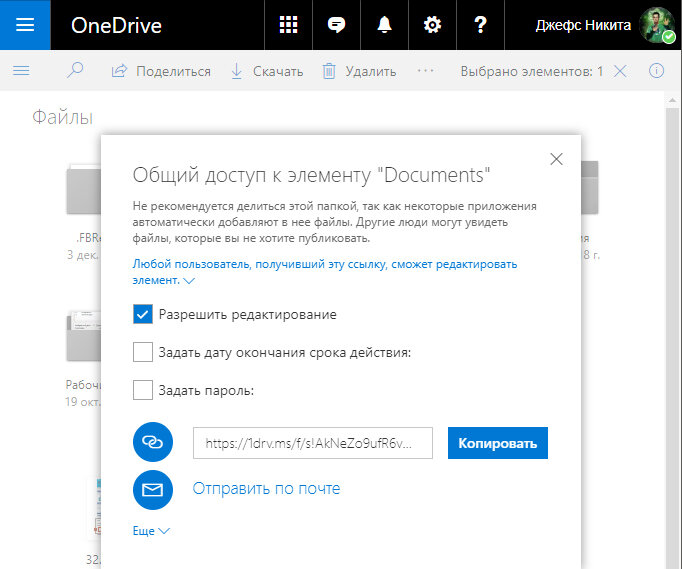
Task: Click the round email envelope icon
Action: [153, 490]
